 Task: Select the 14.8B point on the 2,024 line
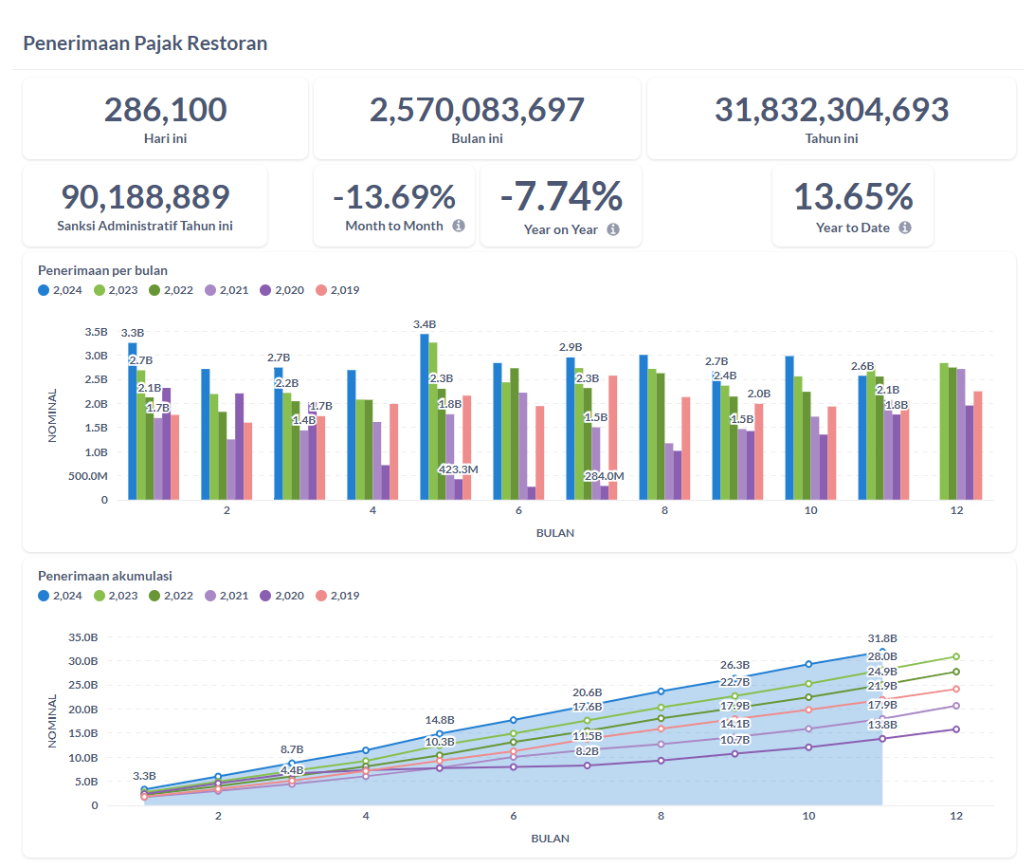(x=439, y=734)
